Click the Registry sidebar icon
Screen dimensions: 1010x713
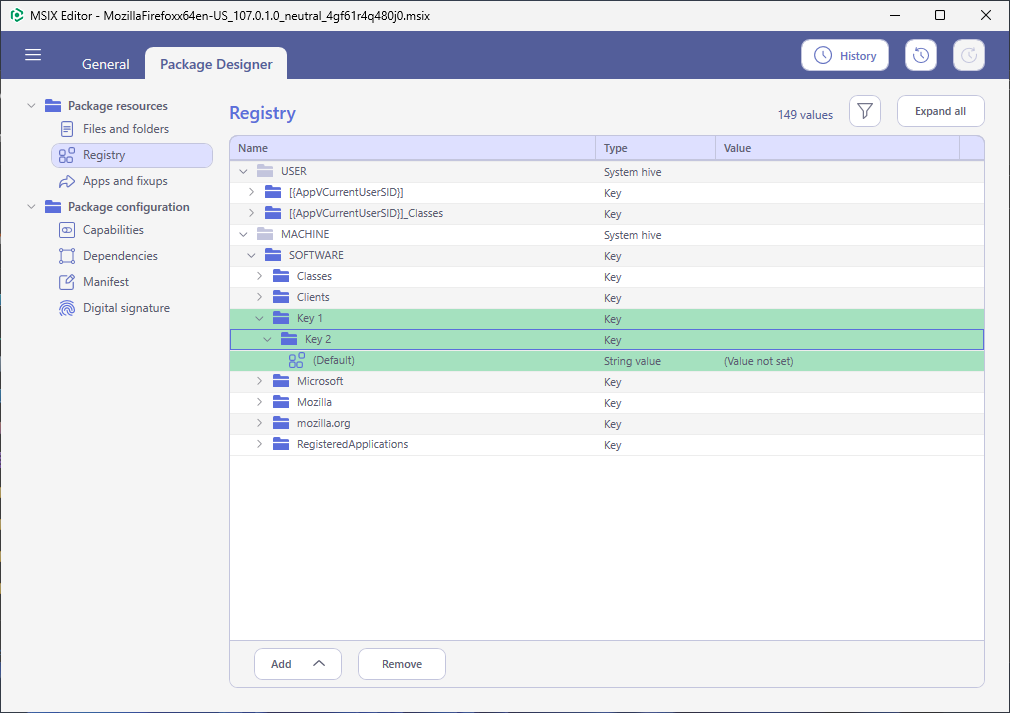(x=67, y=155)
